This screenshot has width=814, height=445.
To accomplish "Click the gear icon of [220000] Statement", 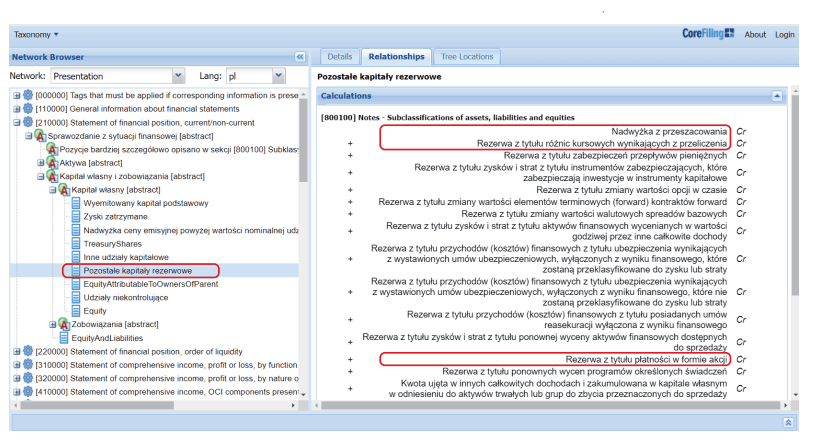I will pyautogui.click(x=28, y=351).
